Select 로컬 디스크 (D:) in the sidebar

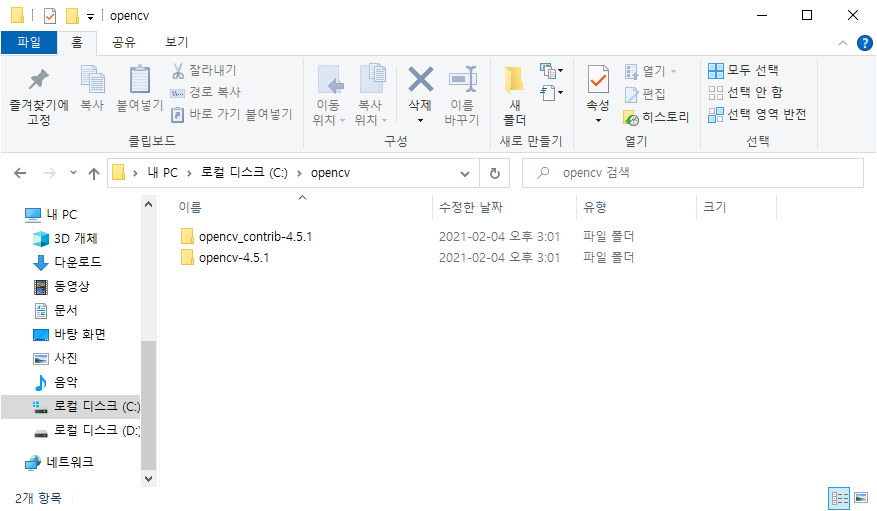point(86,430)
